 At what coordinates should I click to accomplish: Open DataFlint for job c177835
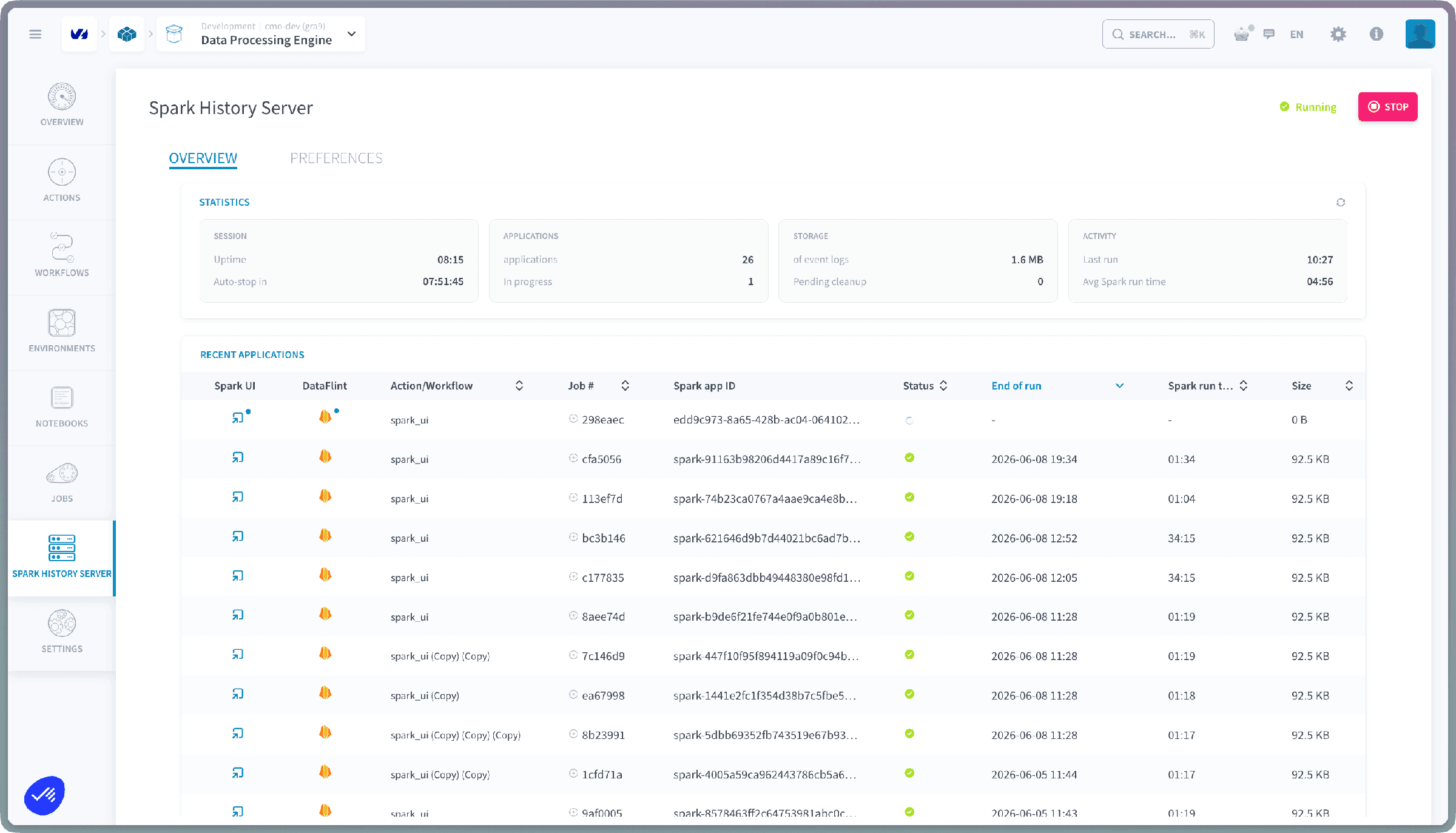coord(325,575)
